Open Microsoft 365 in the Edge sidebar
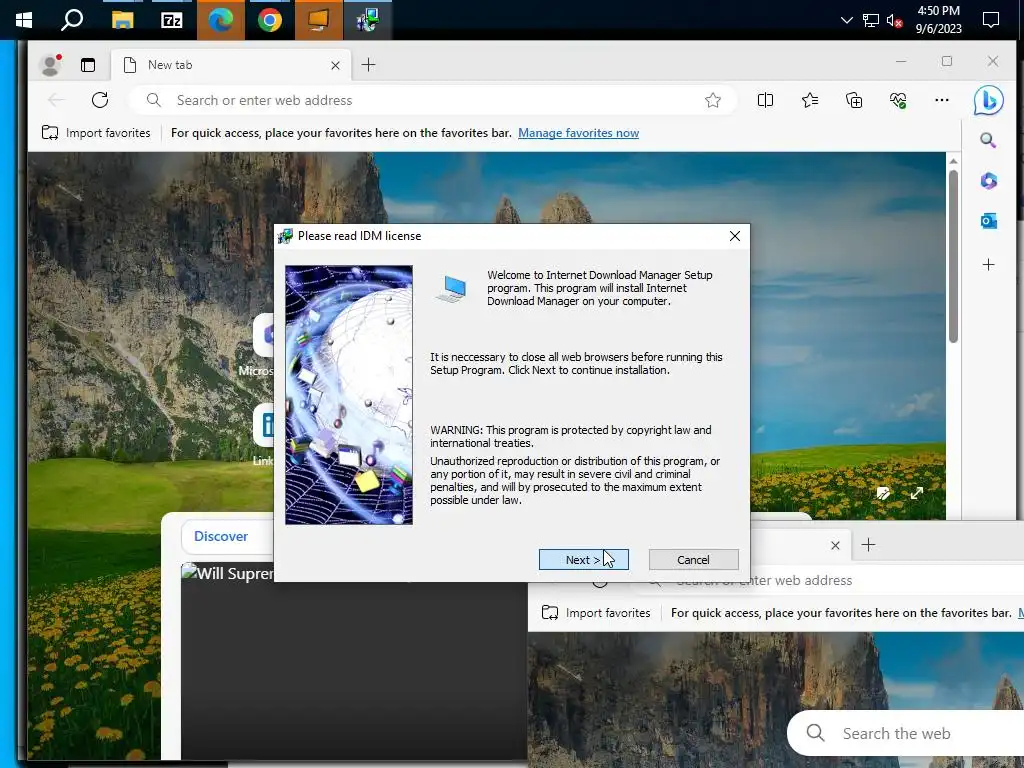 (x=988, y=181)
